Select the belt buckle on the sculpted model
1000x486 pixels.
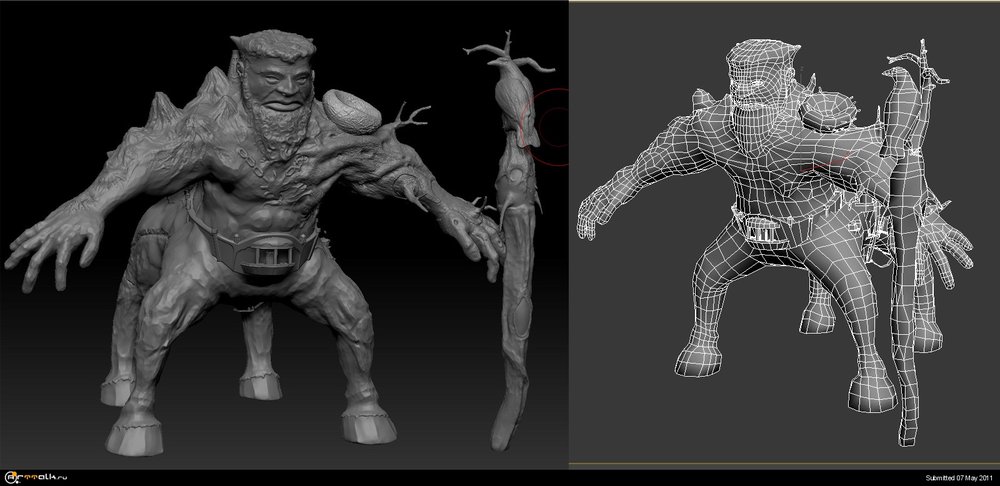pyautogui.click(x=268, y=257)
